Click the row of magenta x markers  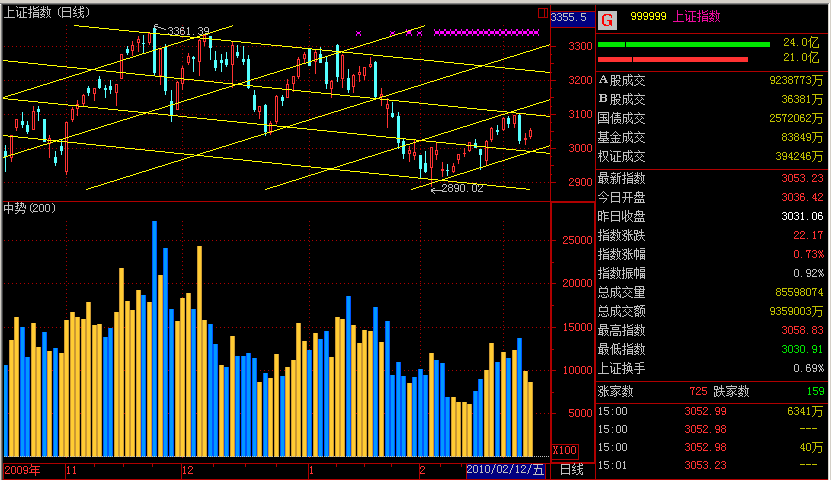[x=486, y=33]
